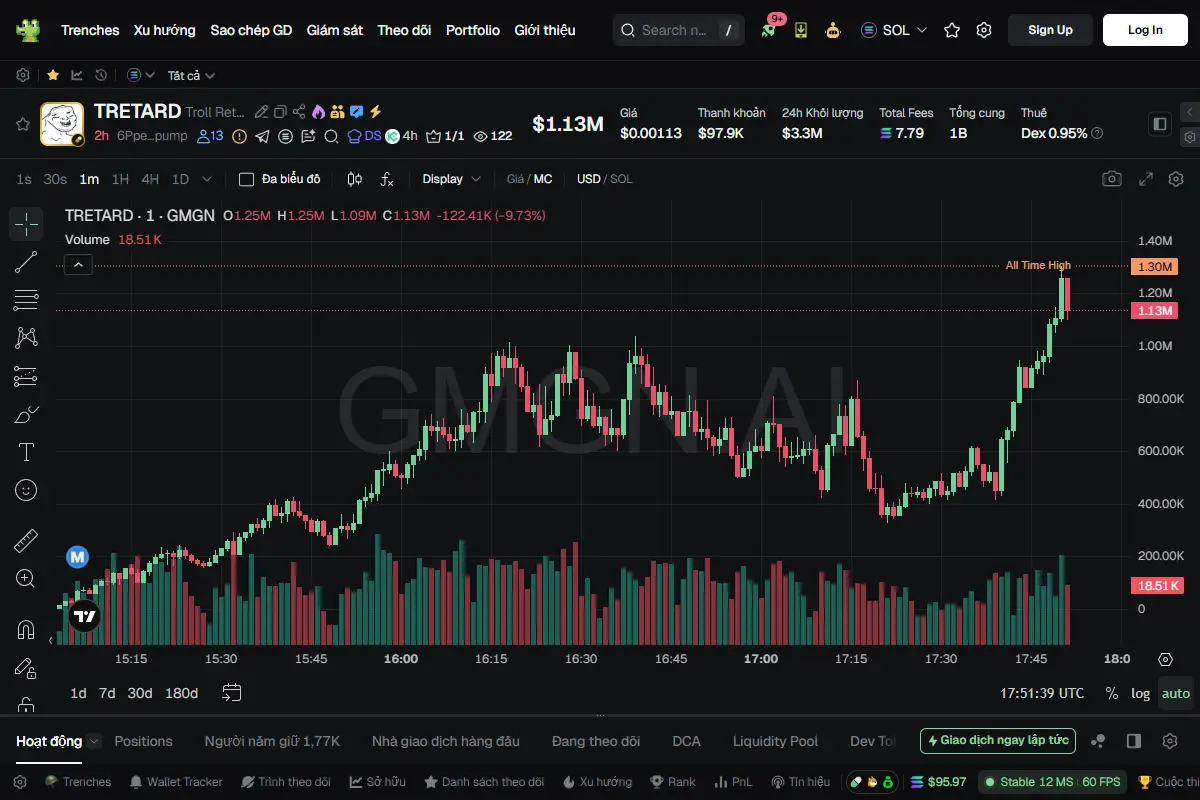Expand the Tất cả filter dropdown
1200x800 pixels.
[191, 75]
